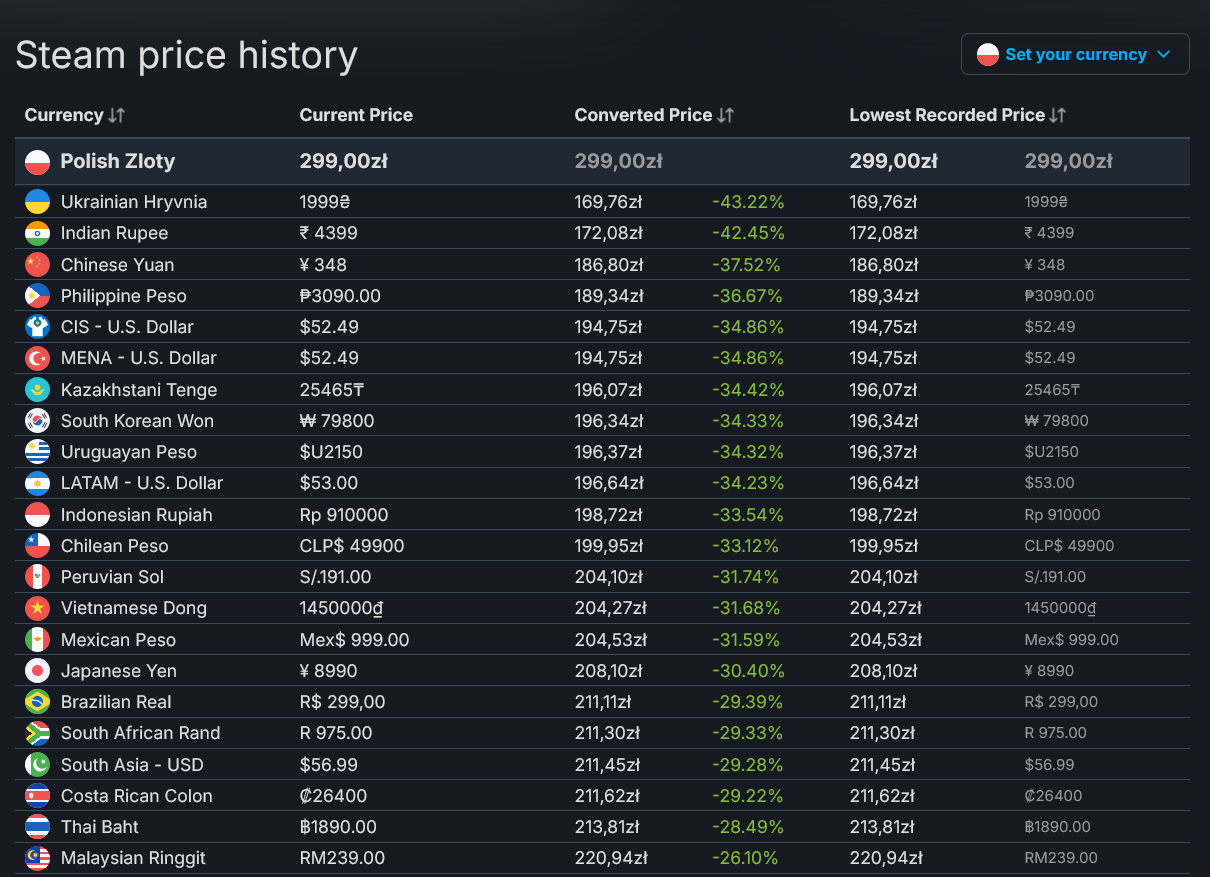Screen dimensions: 1210x877
Task: Click the Current Price column header
Action: 356,115
